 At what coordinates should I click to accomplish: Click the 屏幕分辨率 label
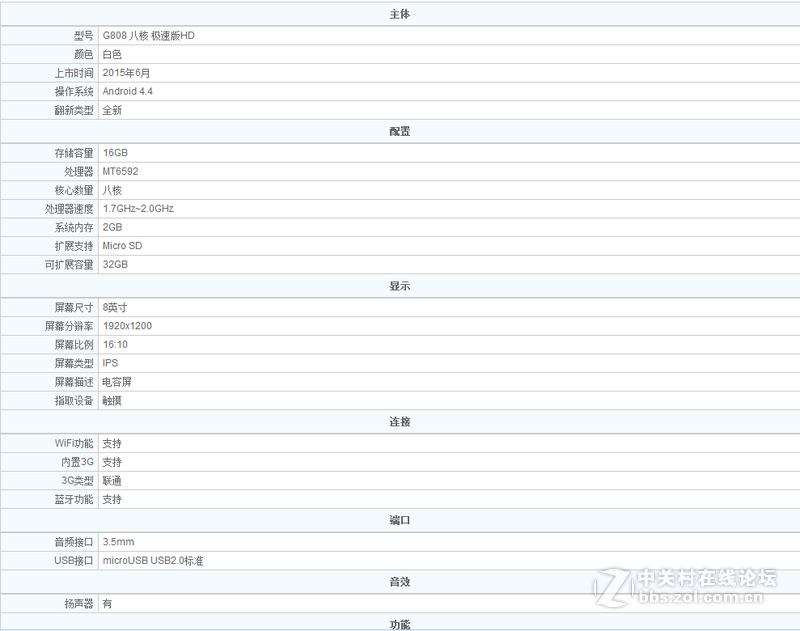click(x=69, y=326)
